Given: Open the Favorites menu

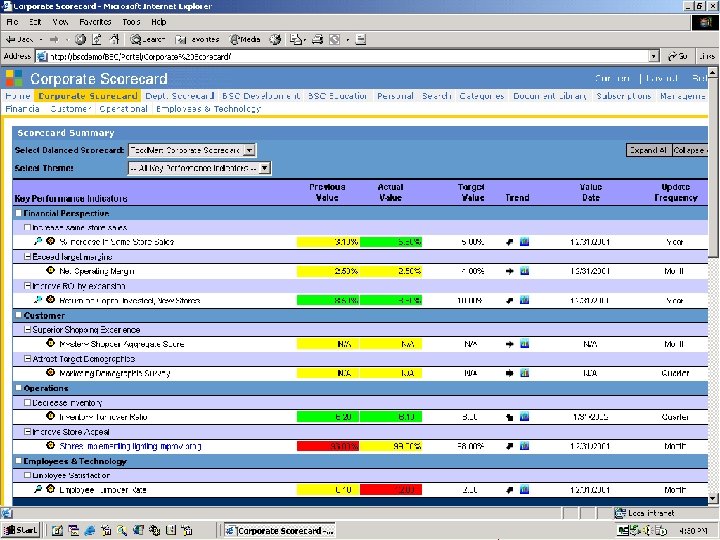Looking at the screenshot, I should (x=96, y=21).
